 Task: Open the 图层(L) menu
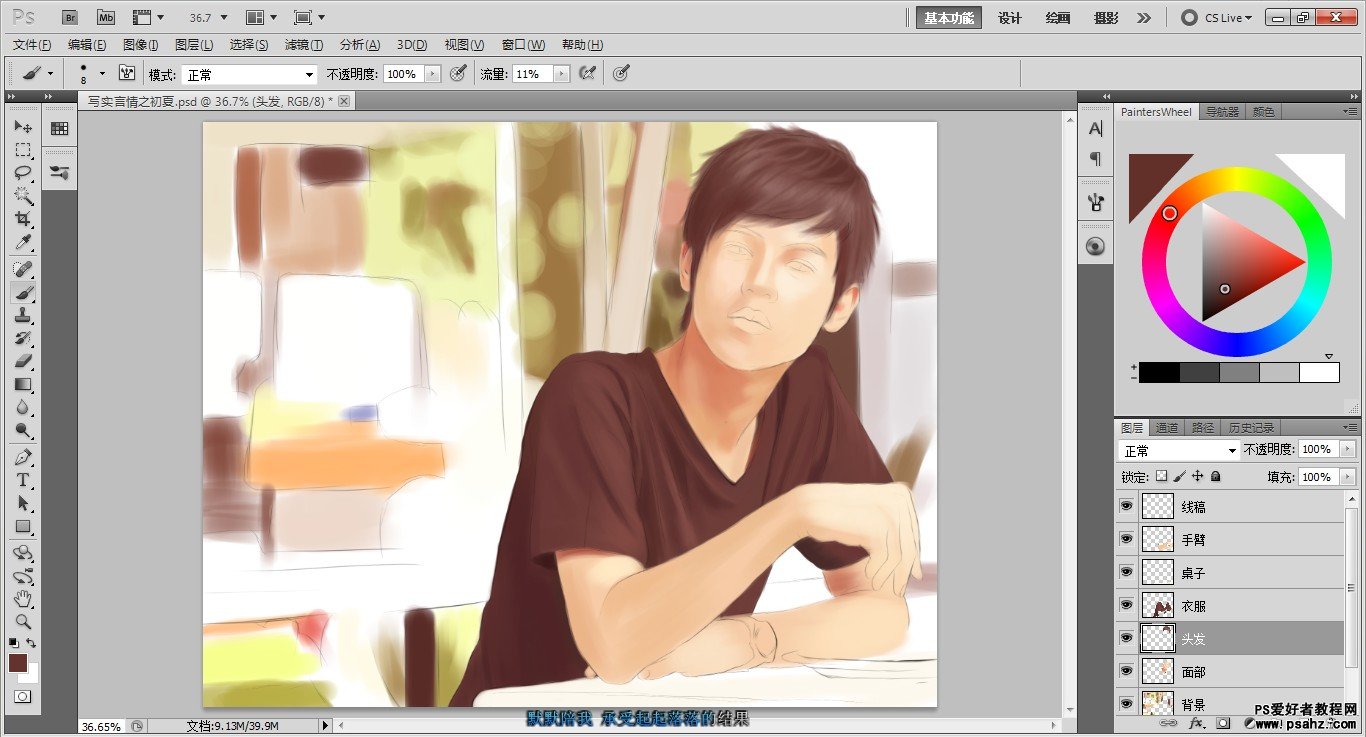click(x=194, y=45)
